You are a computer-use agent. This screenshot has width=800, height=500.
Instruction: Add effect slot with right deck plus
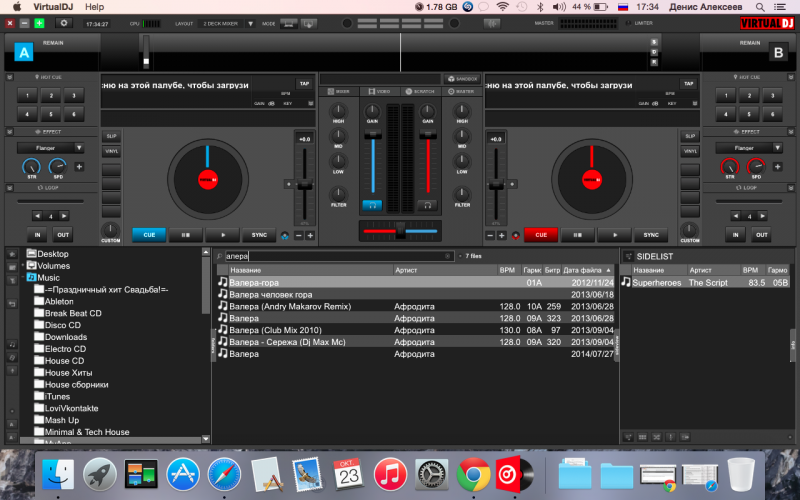pos(777,167)
